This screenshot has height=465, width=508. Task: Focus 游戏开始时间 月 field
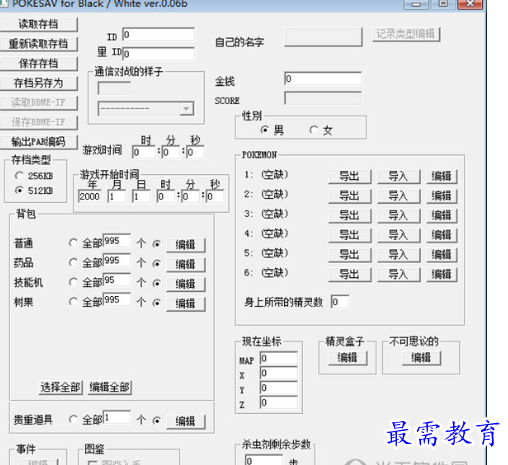tap(117, 196)
